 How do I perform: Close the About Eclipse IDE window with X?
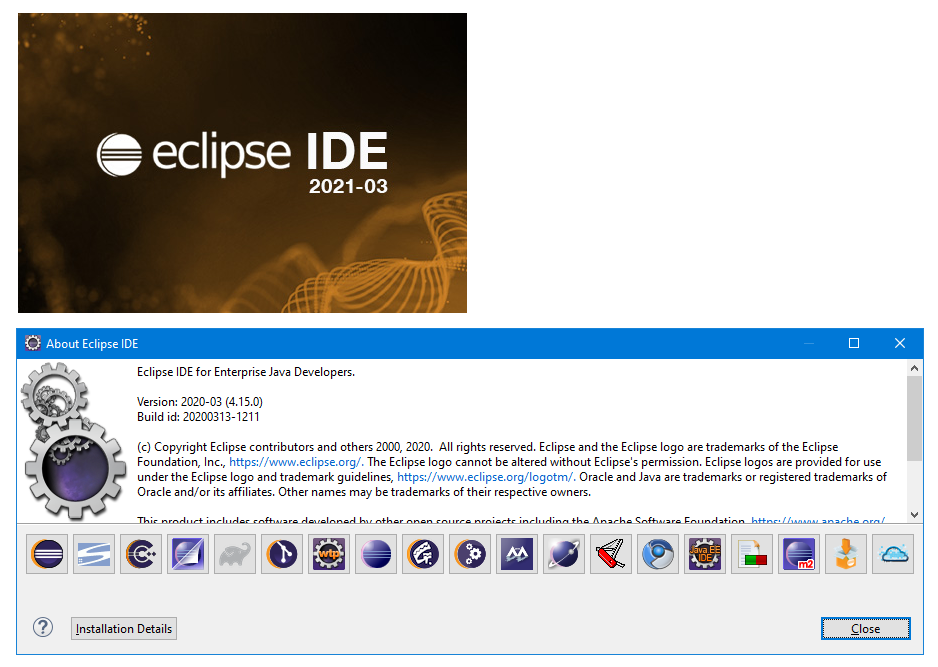coord(900,343)
